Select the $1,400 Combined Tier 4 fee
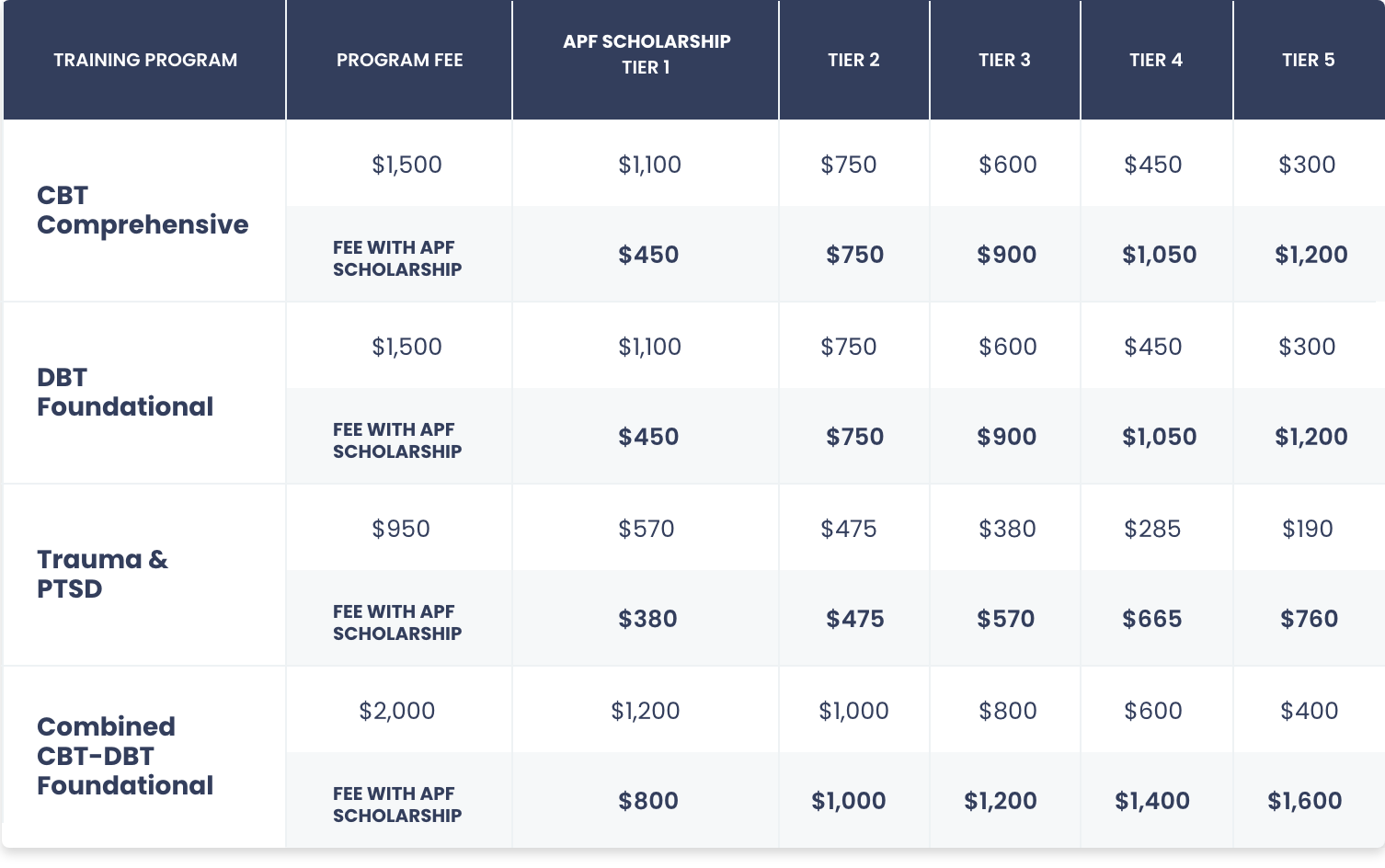 click(x=1152, y=801)
